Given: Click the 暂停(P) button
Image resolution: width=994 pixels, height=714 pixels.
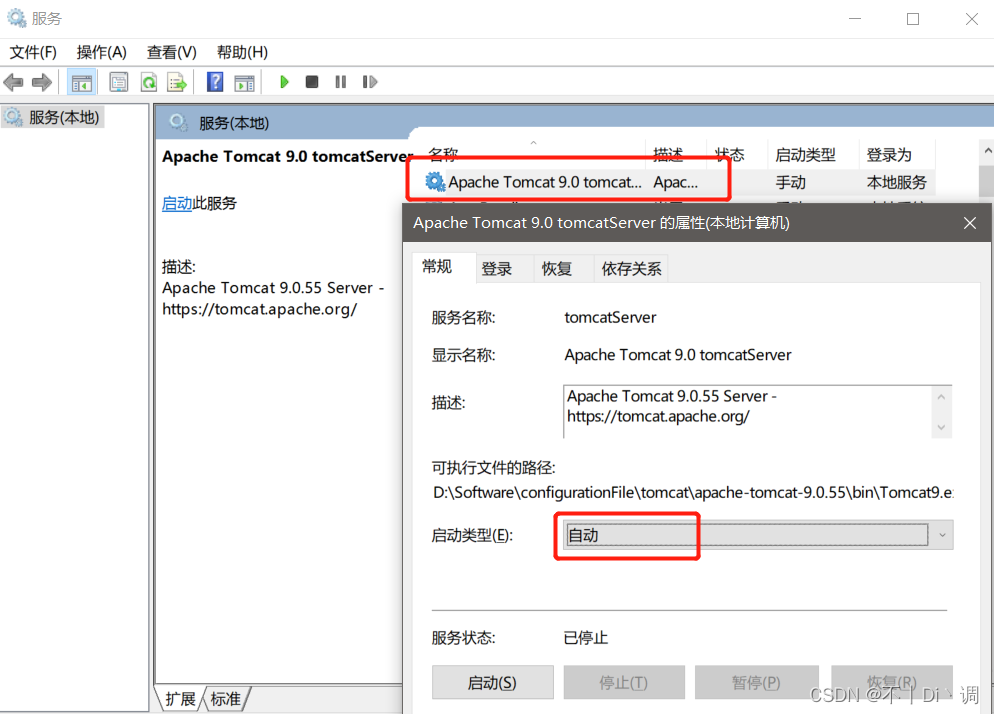Looking at the screenshot, I should tap(756, 682).
